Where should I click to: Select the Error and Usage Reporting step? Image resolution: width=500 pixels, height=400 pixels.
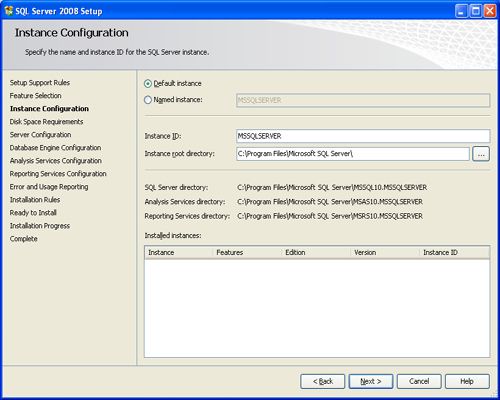(49, 187)
